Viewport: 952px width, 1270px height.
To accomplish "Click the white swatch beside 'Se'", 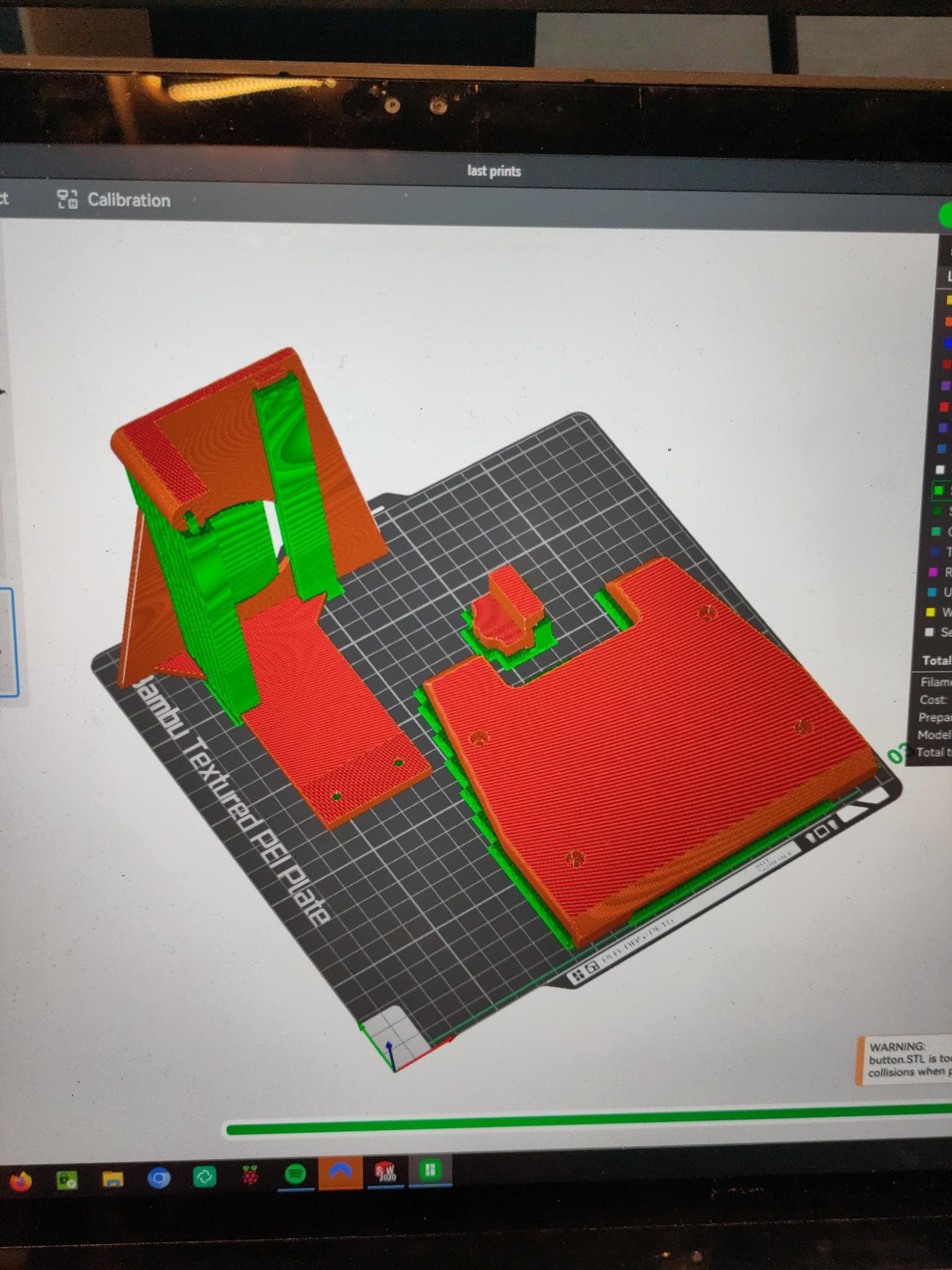I will pyautogui.click(x=929, y=632).
